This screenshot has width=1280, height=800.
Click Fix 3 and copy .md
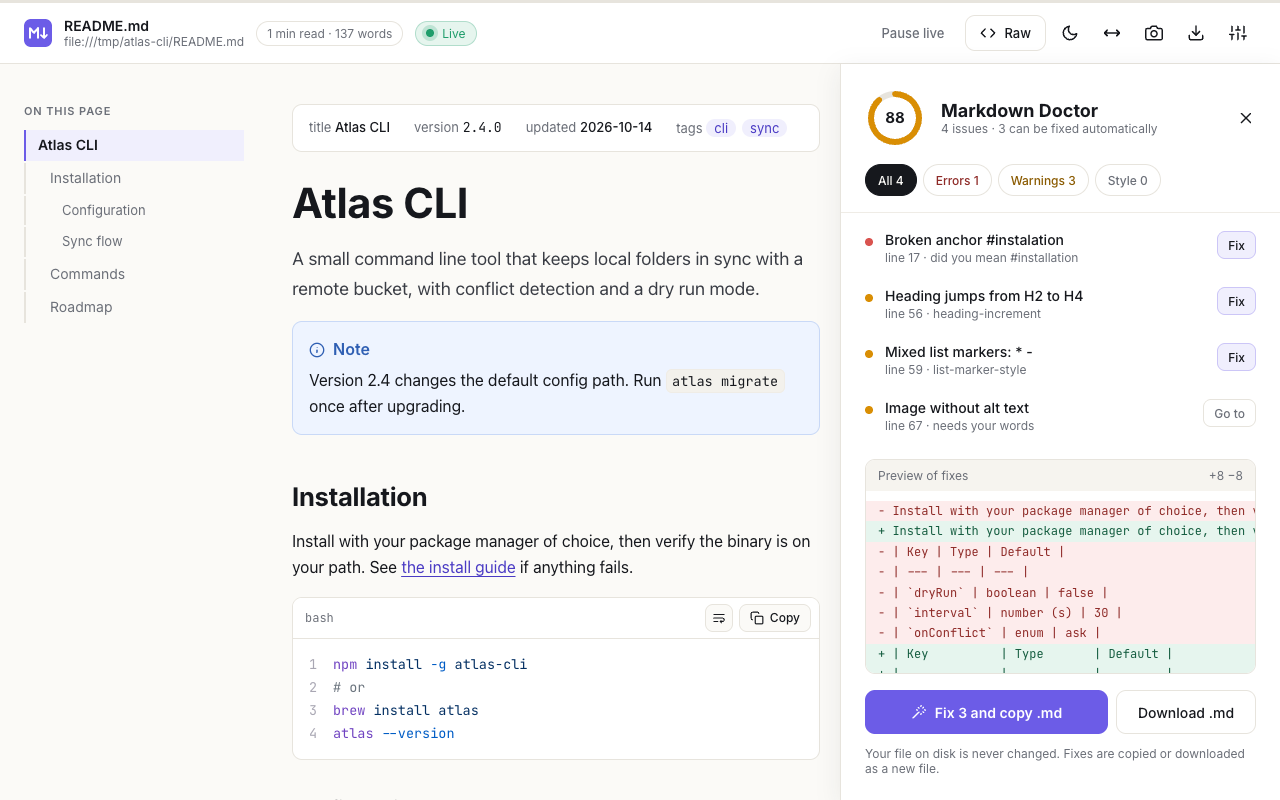[x=986, y=712]
